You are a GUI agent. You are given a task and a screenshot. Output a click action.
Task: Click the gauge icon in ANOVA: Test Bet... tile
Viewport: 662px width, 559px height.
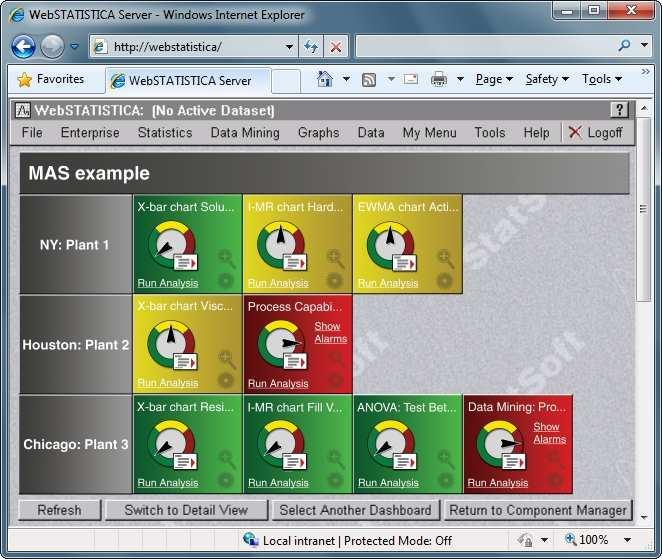click(392, 445)
